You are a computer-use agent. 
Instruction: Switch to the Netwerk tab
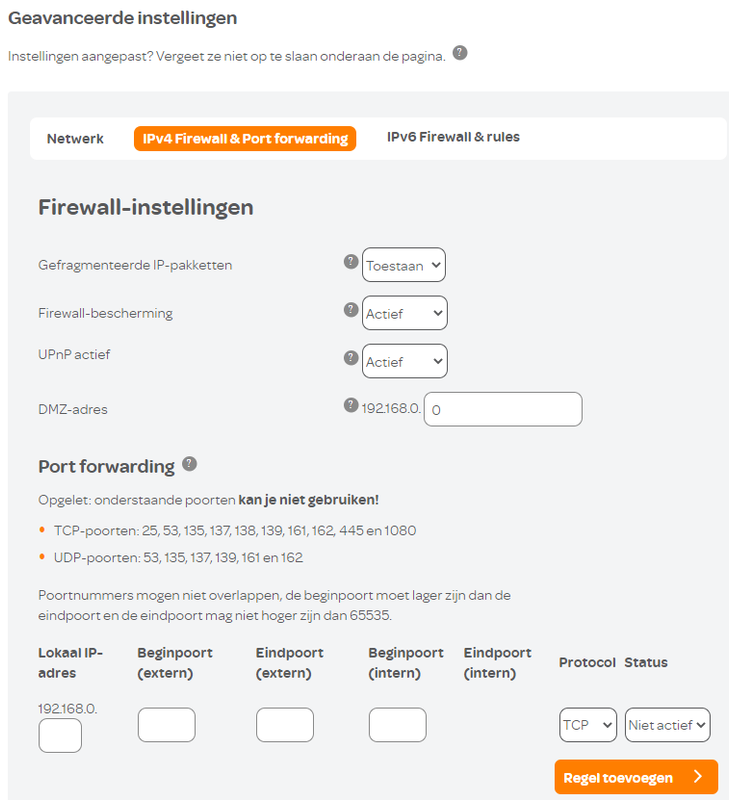pos(75,139)
